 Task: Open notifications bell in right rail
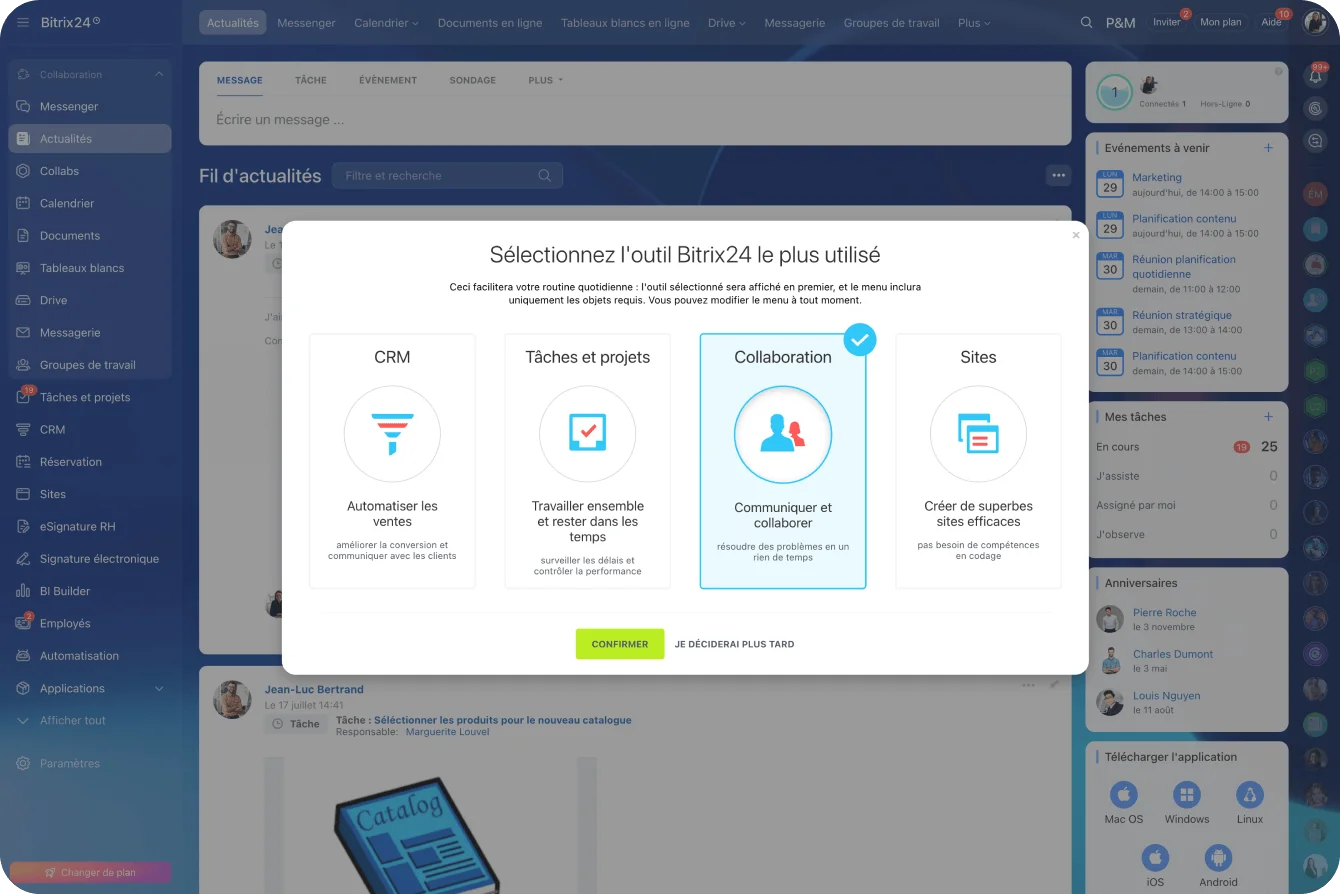tap(1315, 76)
